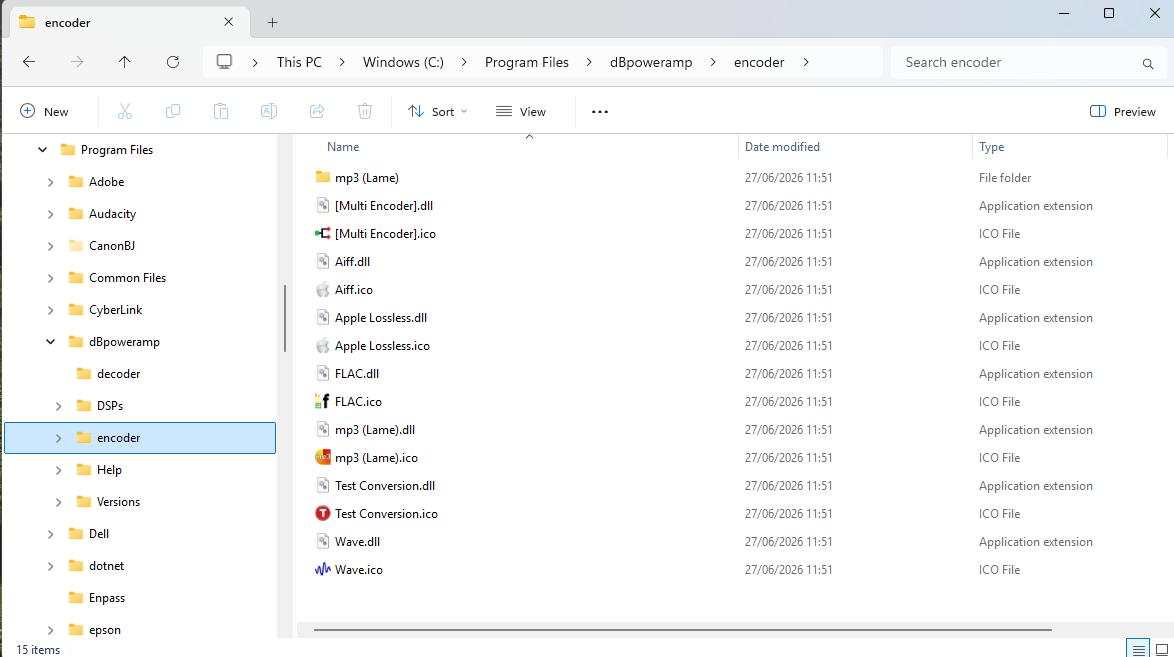
Task: Collapse the Program Files tree node
Action: (x=43, y=150)
